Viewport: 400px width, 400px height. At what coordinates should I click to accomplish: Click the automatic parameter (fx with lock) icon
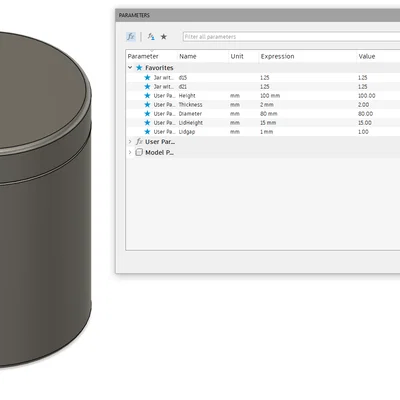(x=151, y=36)
